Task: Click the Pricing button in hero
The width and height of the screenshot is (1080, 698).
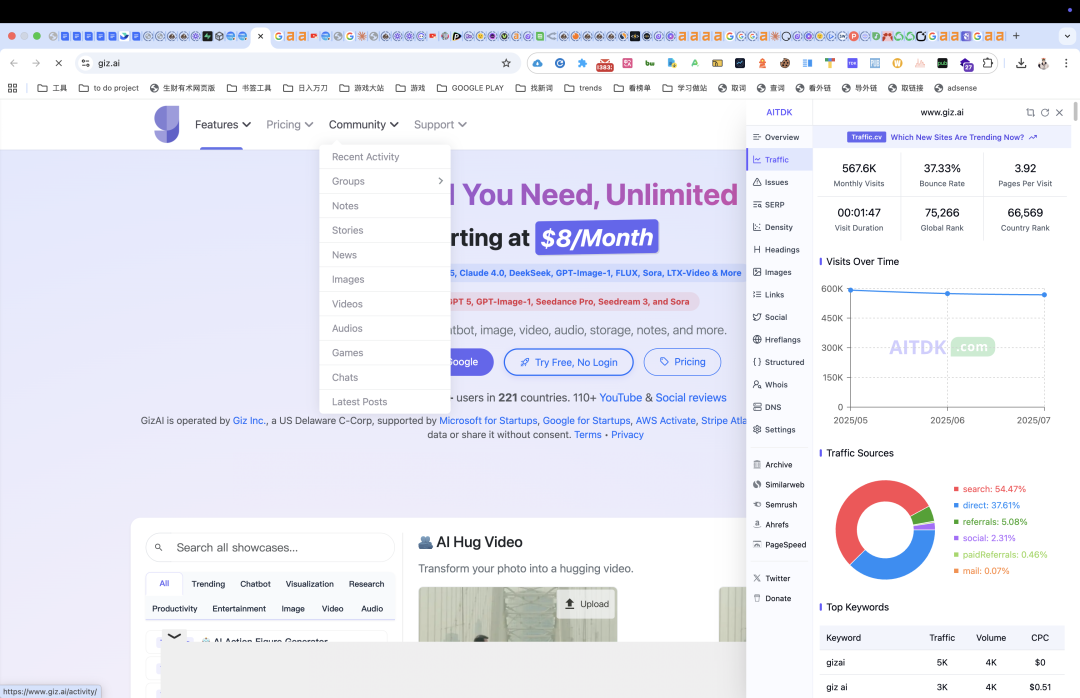Action: pos(682,362)
